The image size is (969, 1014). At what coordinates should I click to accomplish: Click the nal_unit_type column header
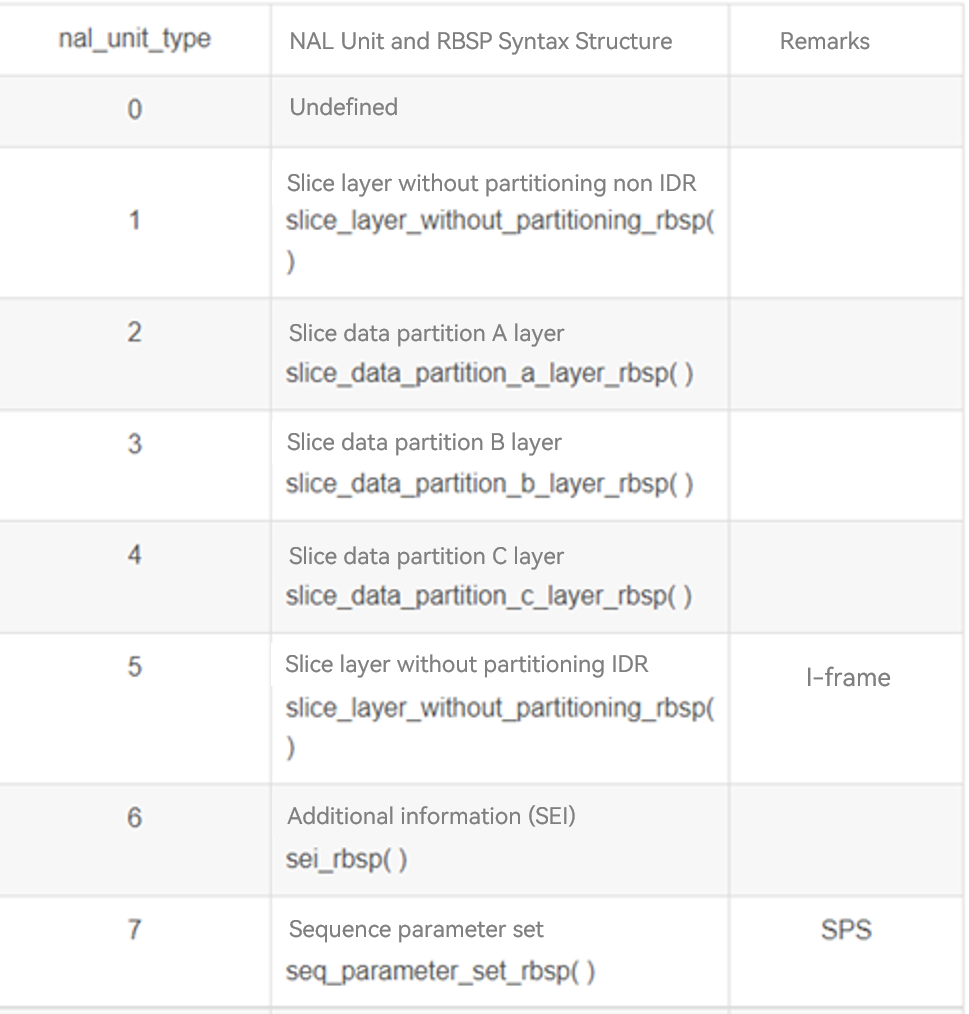point(135,39)
